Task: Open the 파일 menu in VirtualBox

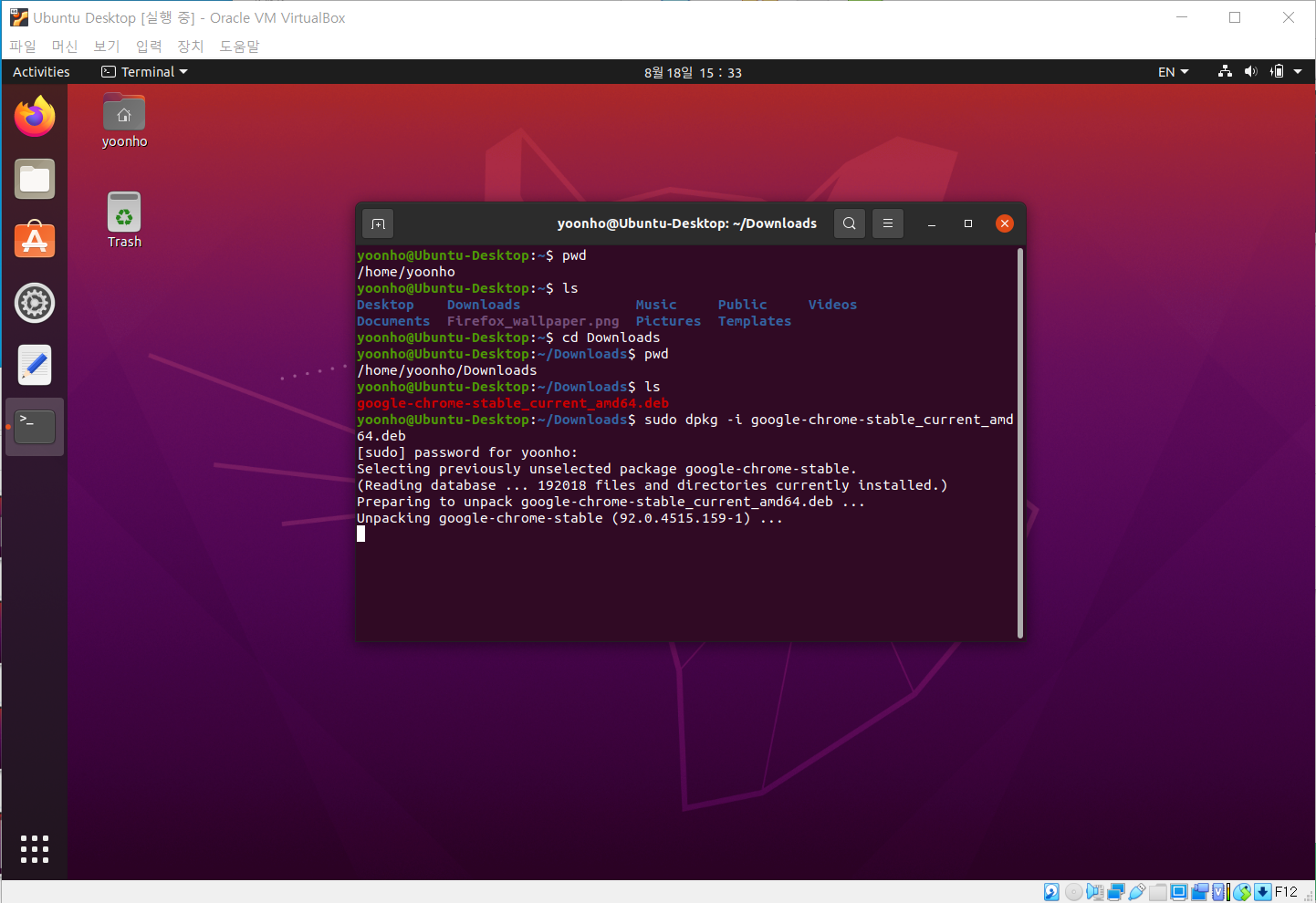Action: click(x=23, y=46)
